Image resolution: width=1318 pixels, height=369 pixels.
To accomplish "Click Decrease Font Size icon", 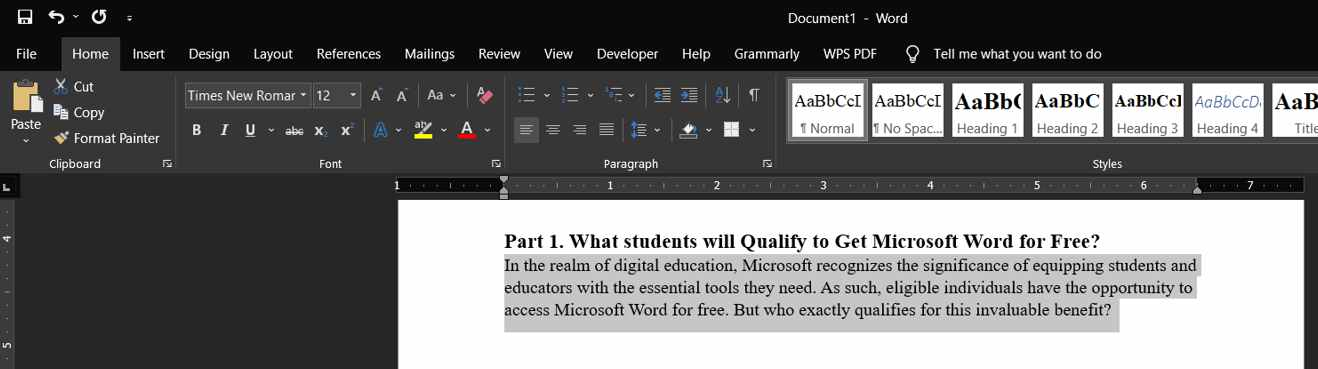I will 402,96.
